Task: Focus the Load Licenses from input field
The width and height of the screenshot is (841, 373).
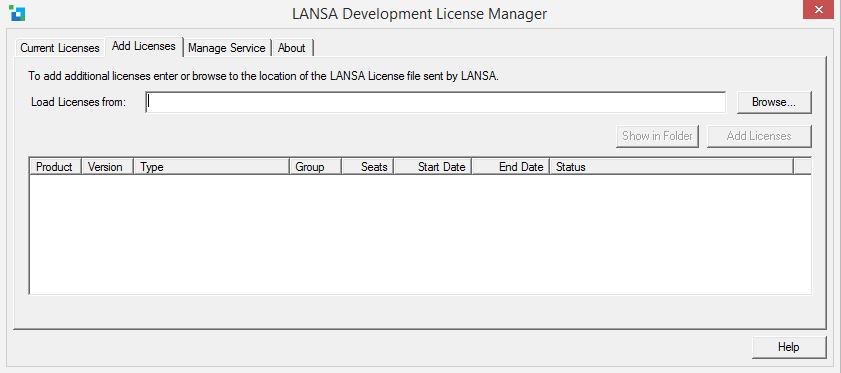Action: [x=436, y=102]
